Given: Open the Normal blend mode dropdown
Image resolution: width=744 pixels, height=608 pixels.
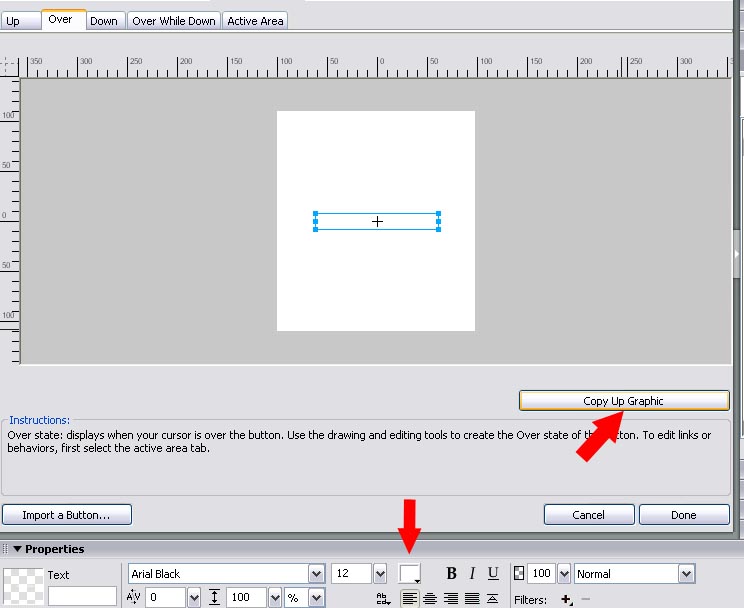Looking at the screenshot, I should (686, 574).
